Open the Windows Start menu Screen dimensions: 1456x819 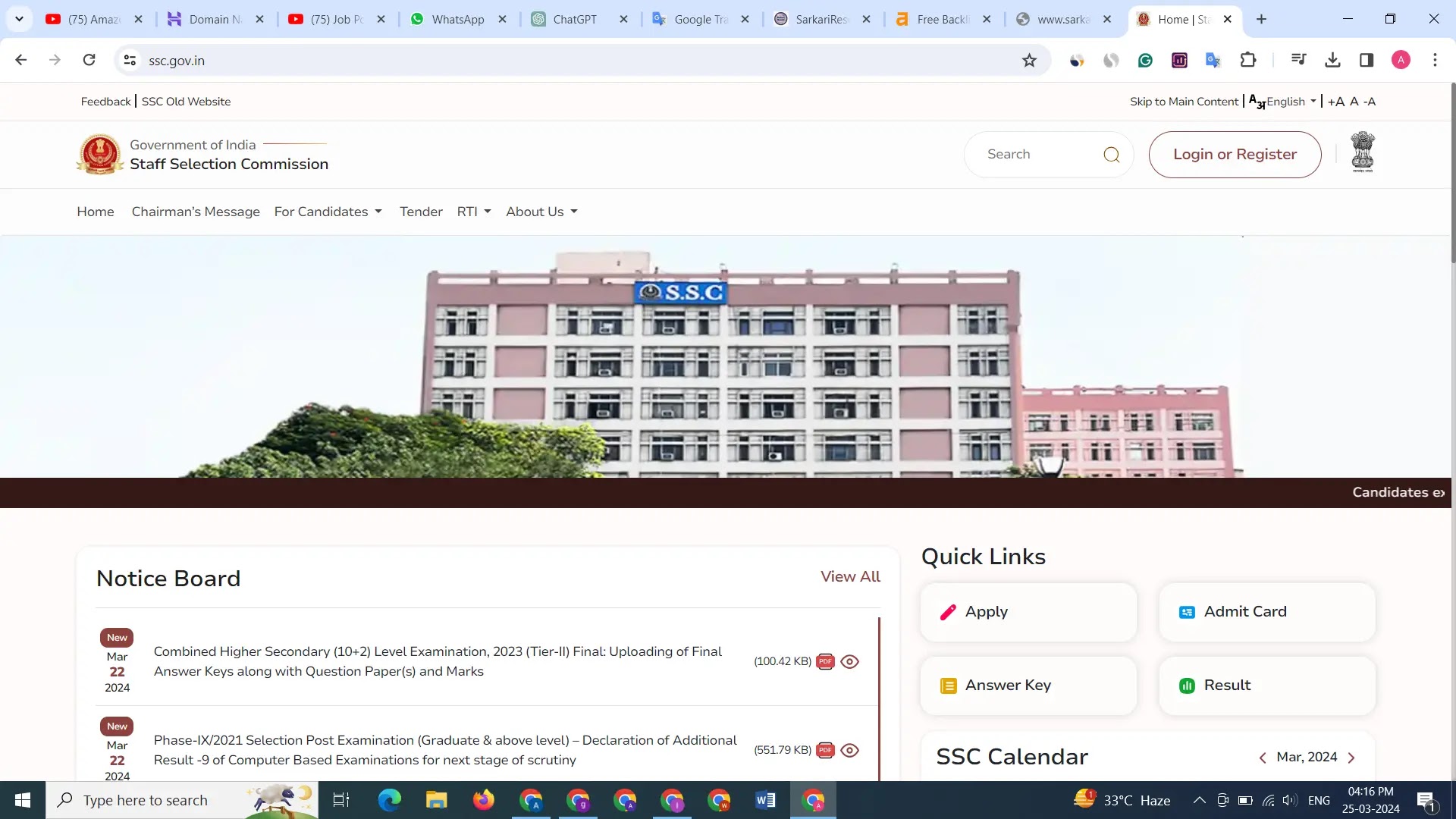(23, 800)
